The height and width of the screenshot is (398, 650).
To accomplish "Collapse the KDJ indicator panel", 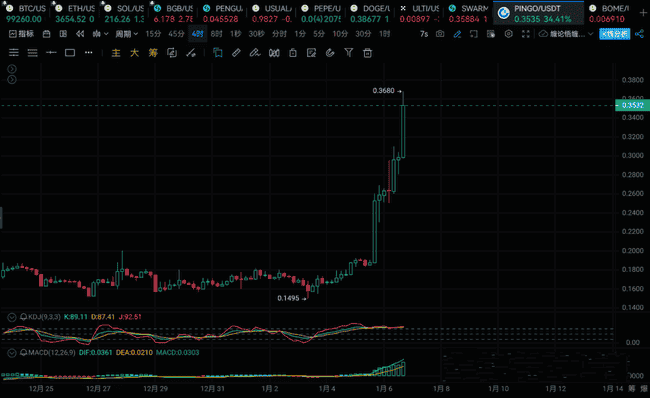I will [12, 317].
